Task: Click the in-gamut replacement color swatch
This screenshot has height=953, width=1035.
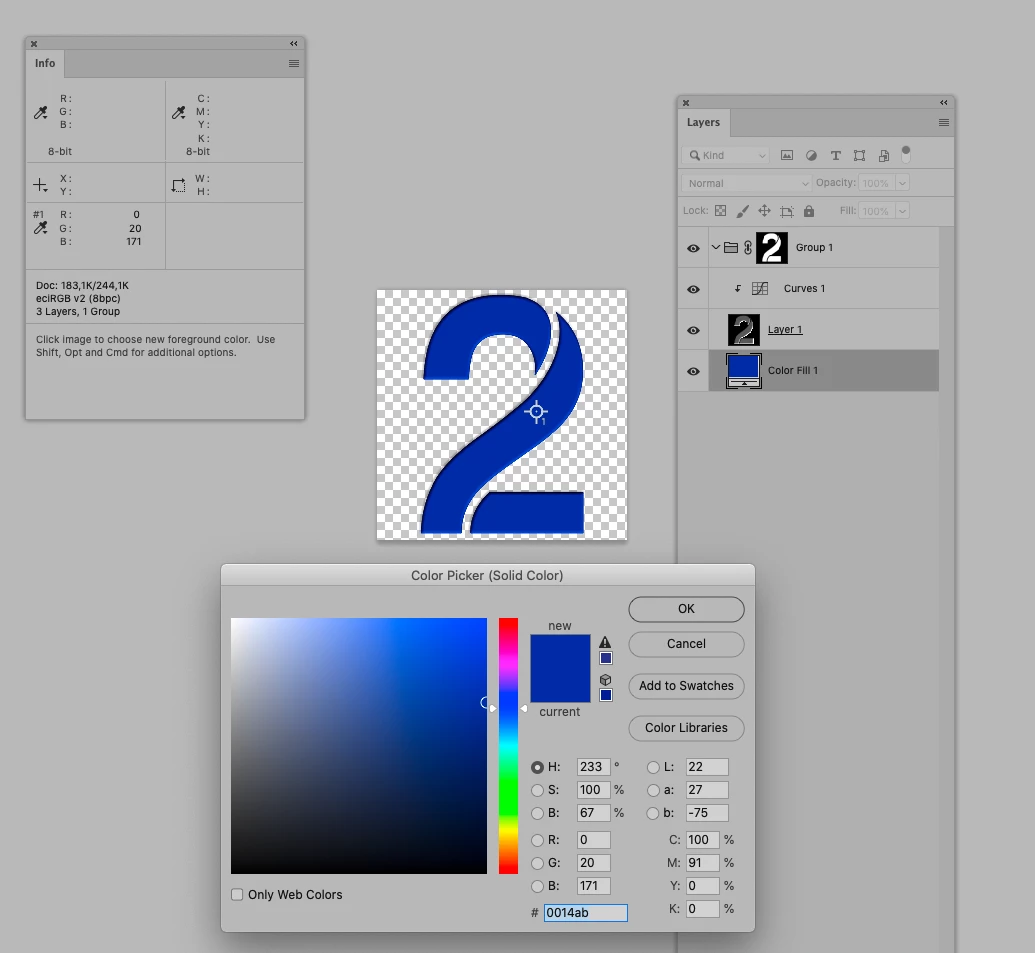Action: click(606, 658)
